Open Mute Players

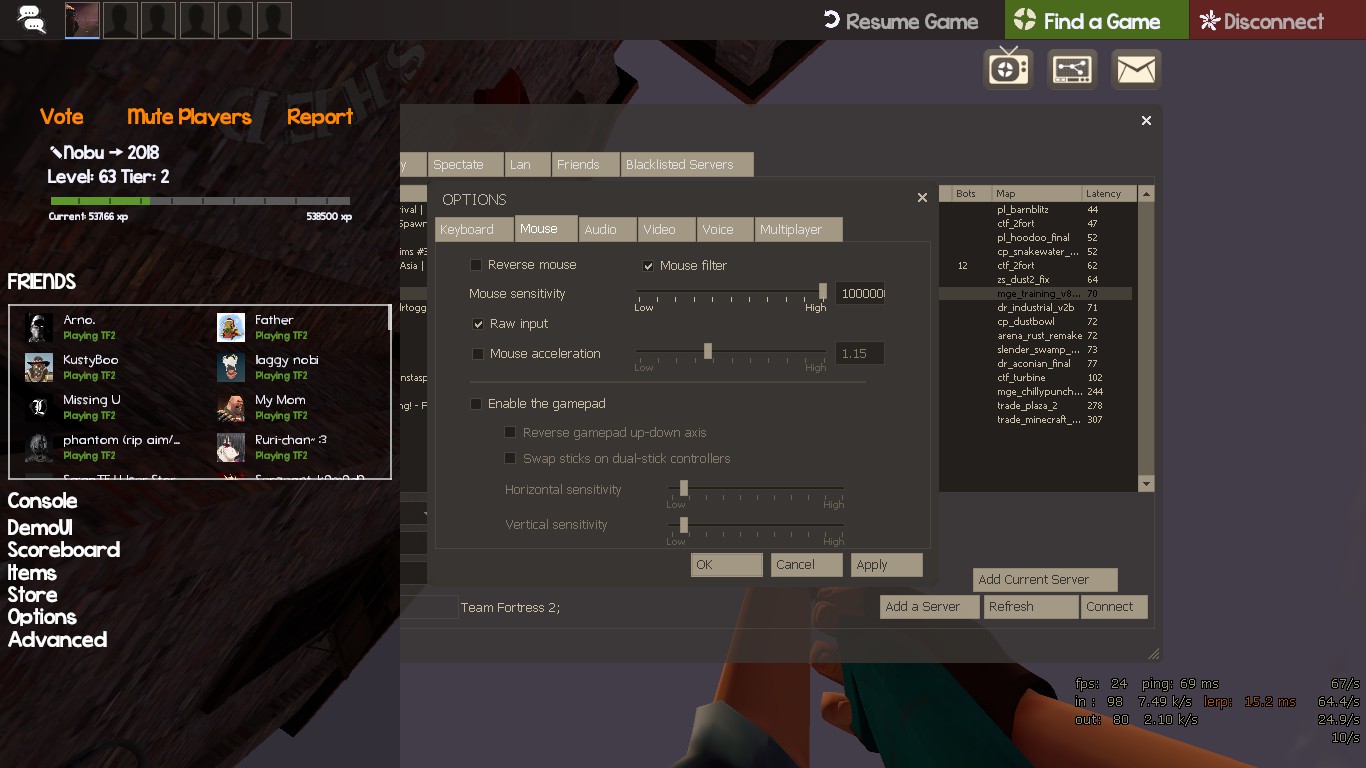coord(189,117)
